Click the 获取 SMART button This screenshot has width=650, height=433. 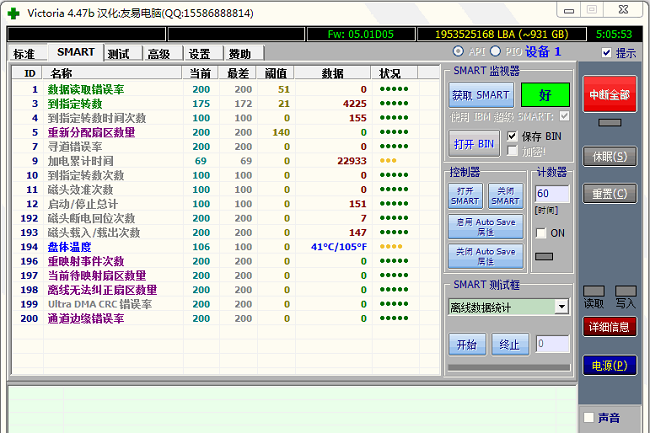pos(481,95)
